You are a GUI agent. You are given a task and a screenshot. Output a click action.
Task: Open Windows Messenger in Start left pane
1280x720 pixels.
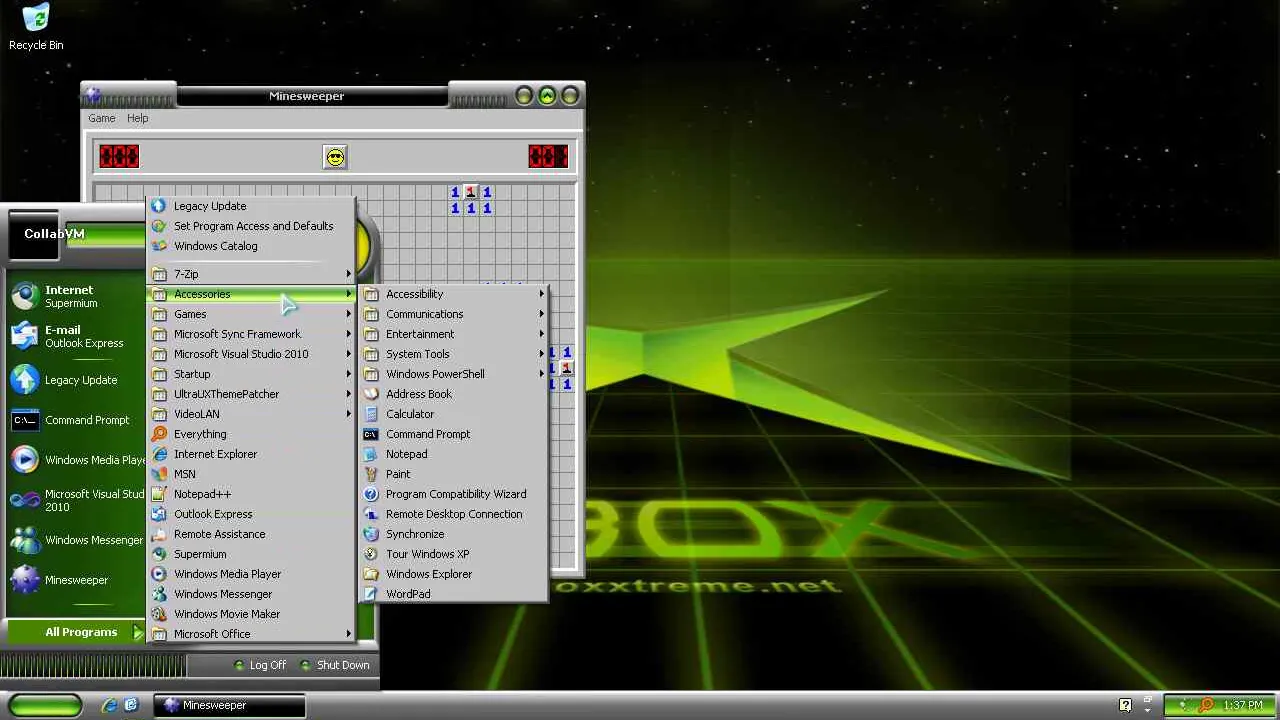click(x=76, y=540)
